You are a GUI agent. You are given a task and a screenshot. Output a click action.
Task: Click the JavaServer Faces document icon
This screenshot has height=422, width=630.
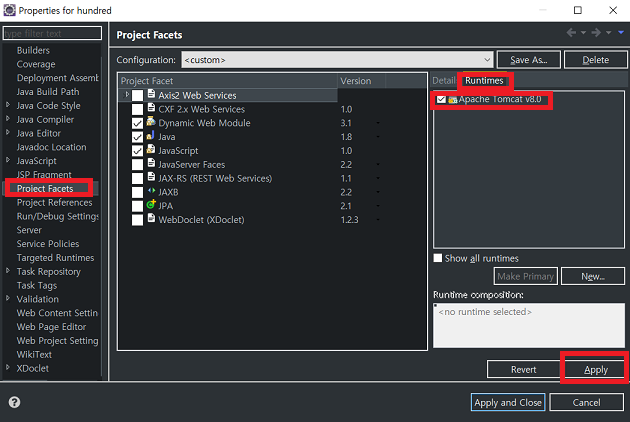151,163
